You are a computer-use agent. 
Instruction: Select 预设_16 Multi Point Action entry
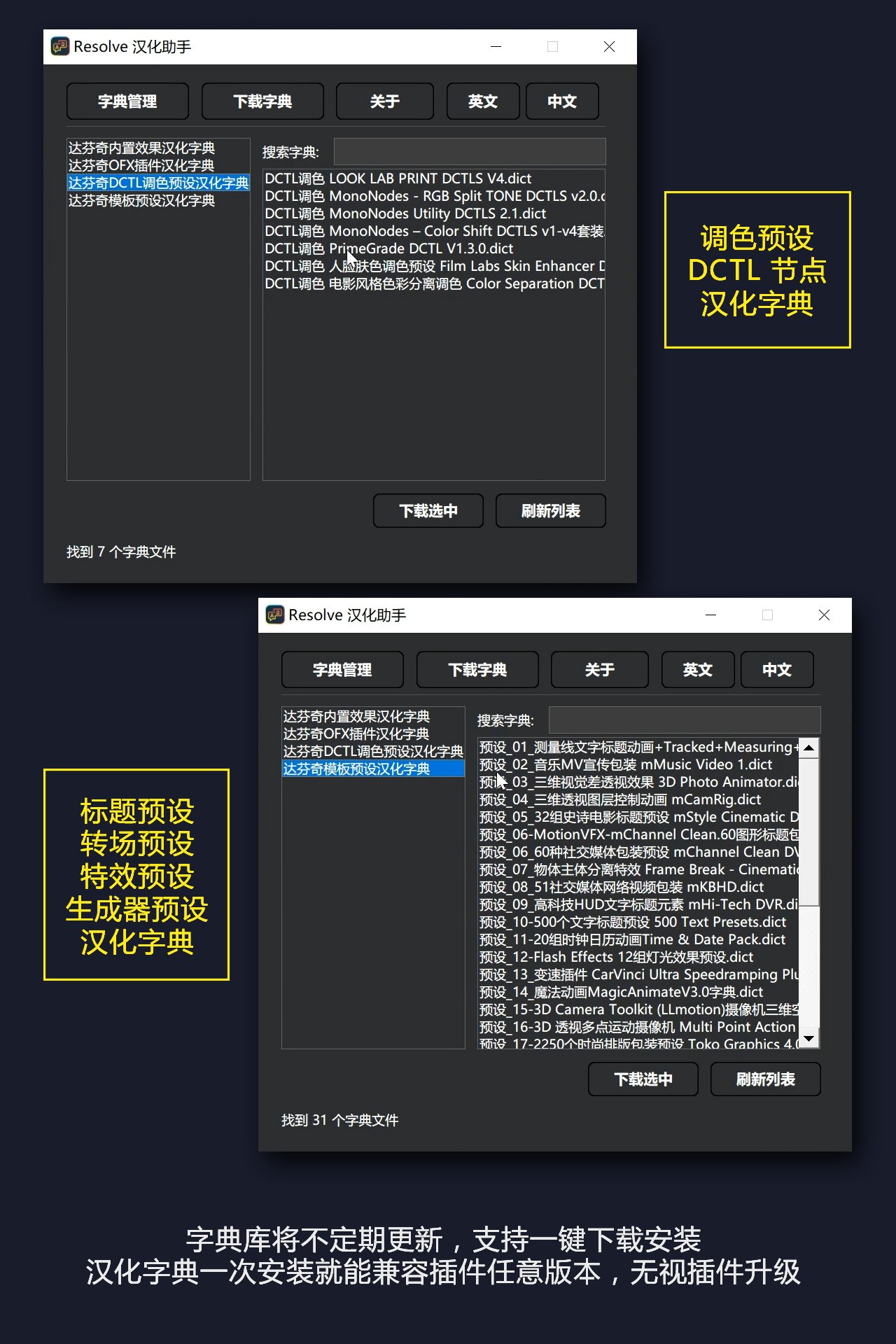click(x=638, y=1027)
